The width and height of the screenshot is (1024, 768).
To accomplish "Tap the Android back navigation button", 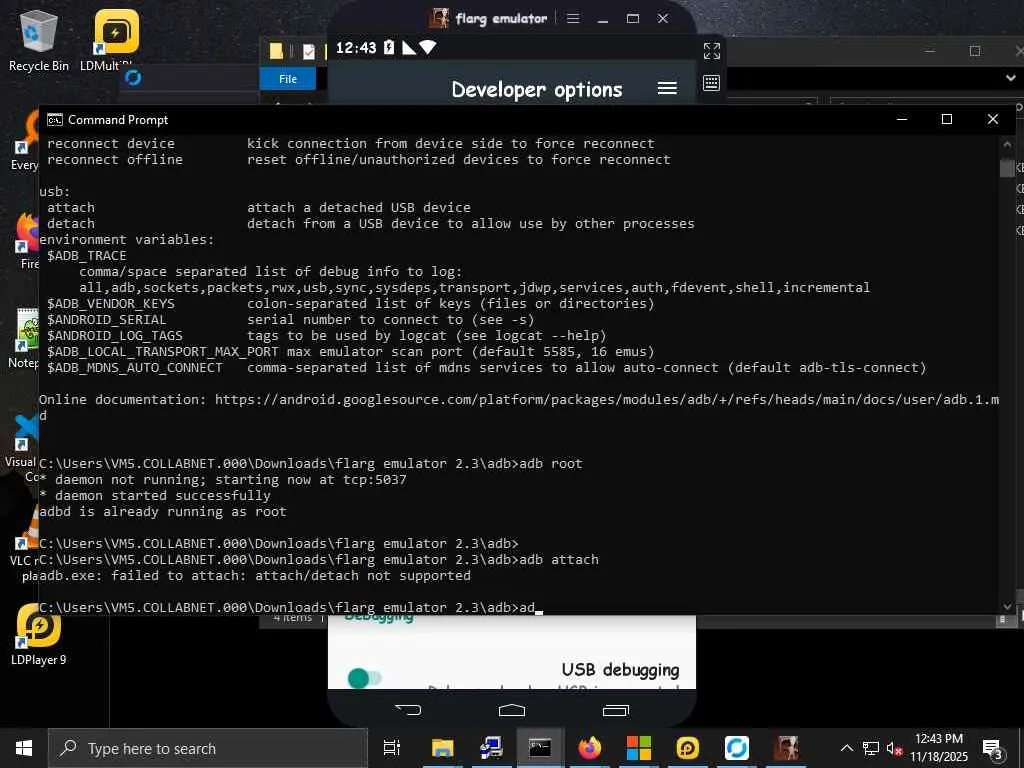I will 409,710.
